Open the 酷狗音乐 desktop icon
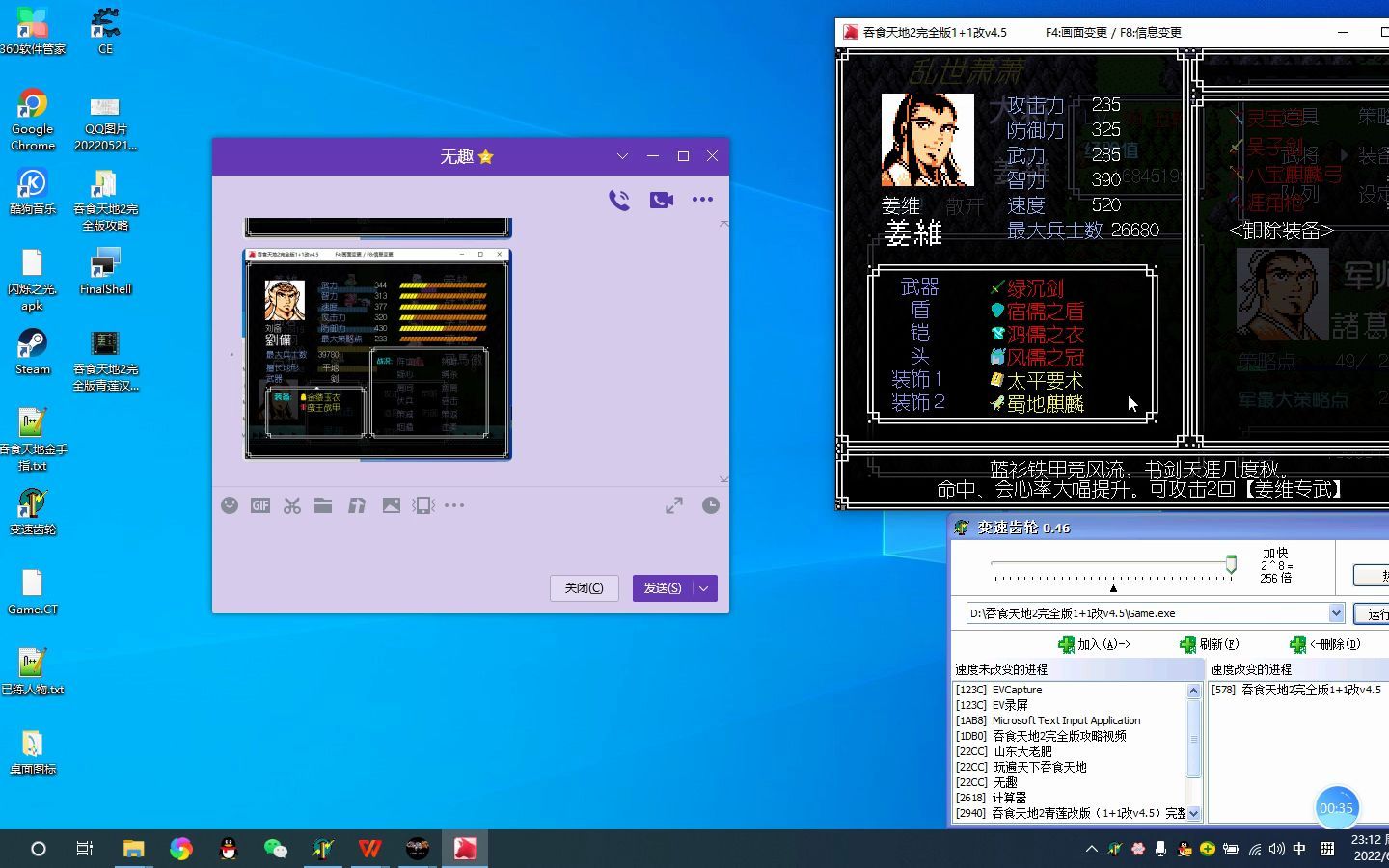This screenshot has width=1389, height=868. click(x=33, y=191)
